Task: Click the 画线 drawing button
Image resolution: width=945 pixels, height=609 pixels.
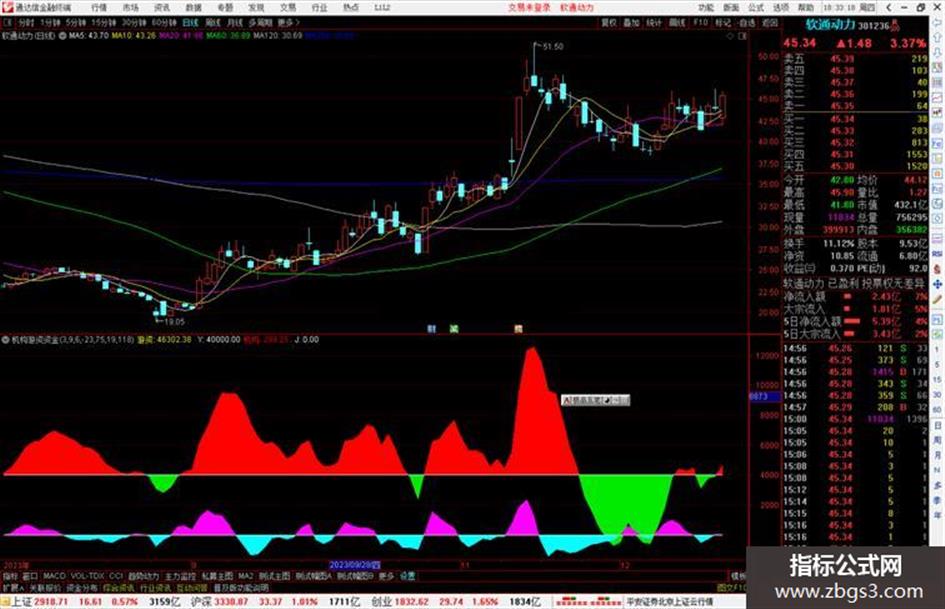Action: click(x=677, y=23)
